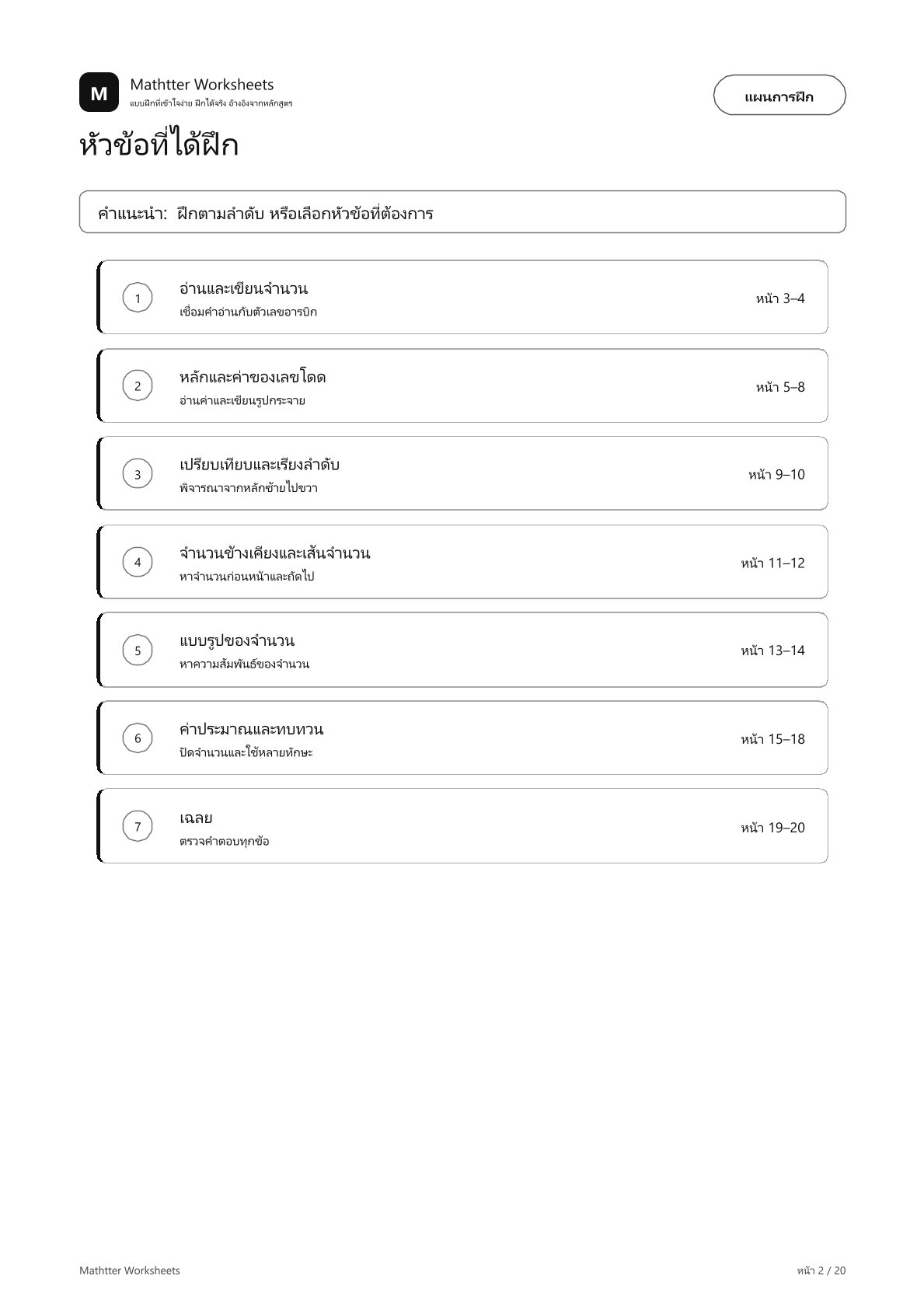Open จำนวนข้างเคียงและเส้นจำนวน section

point(462,562)
